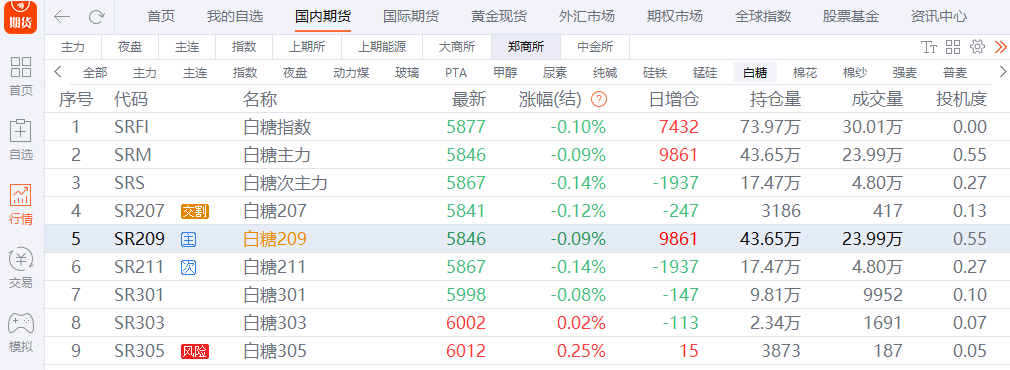Click the 交割 badge on SR207

point(195,211)
